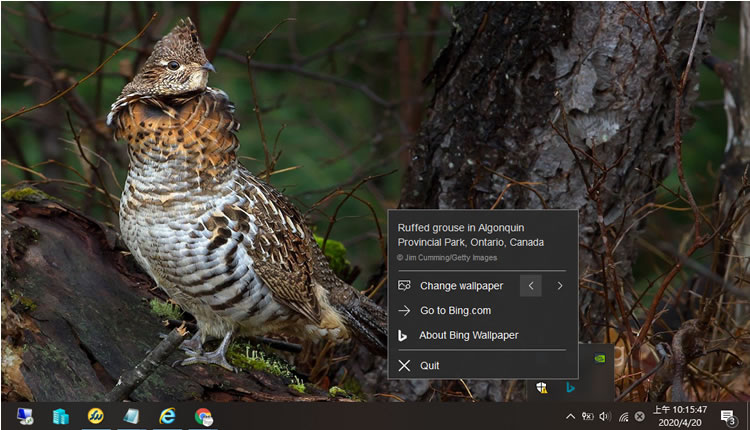Select Change wallpaper in the Bing menu
Screen dimensions: 750x430
(x=462, y=286)
